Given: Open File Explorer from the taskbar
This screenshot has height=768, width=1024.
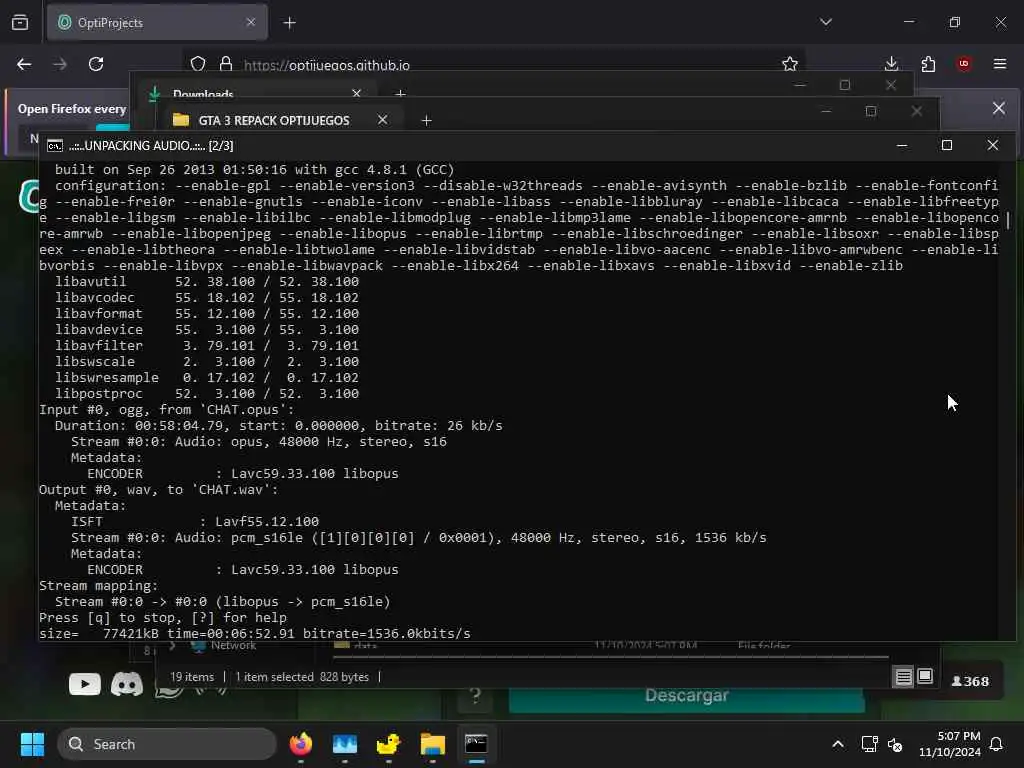Looking at the screenshot, I should click(x=432, y=744).
